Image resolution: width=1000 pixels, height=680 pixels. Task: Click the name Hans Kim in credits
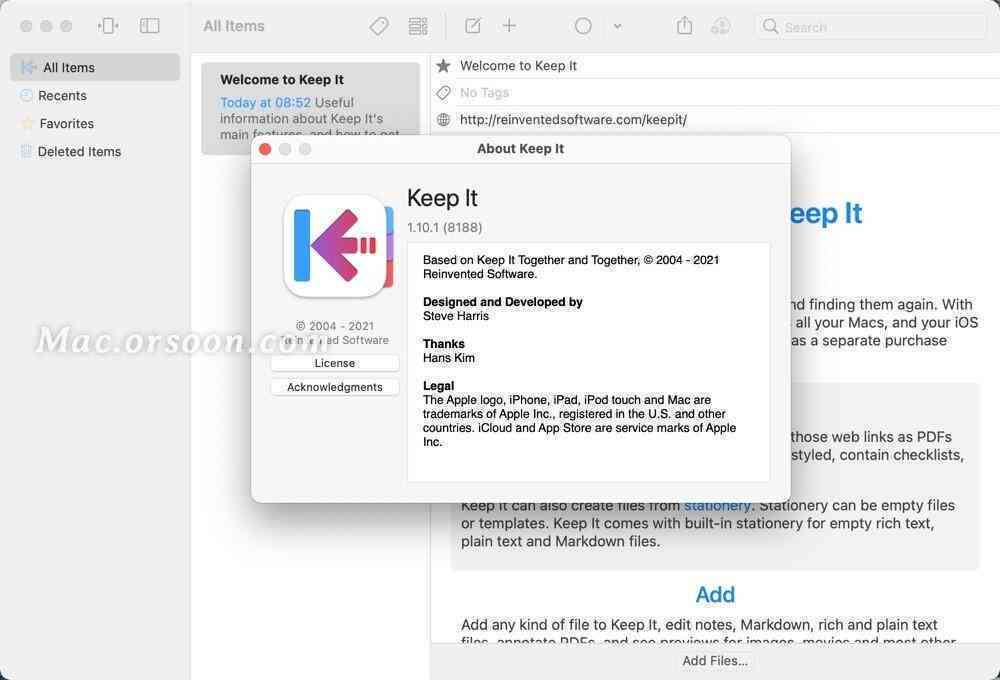tap(449, 358)
